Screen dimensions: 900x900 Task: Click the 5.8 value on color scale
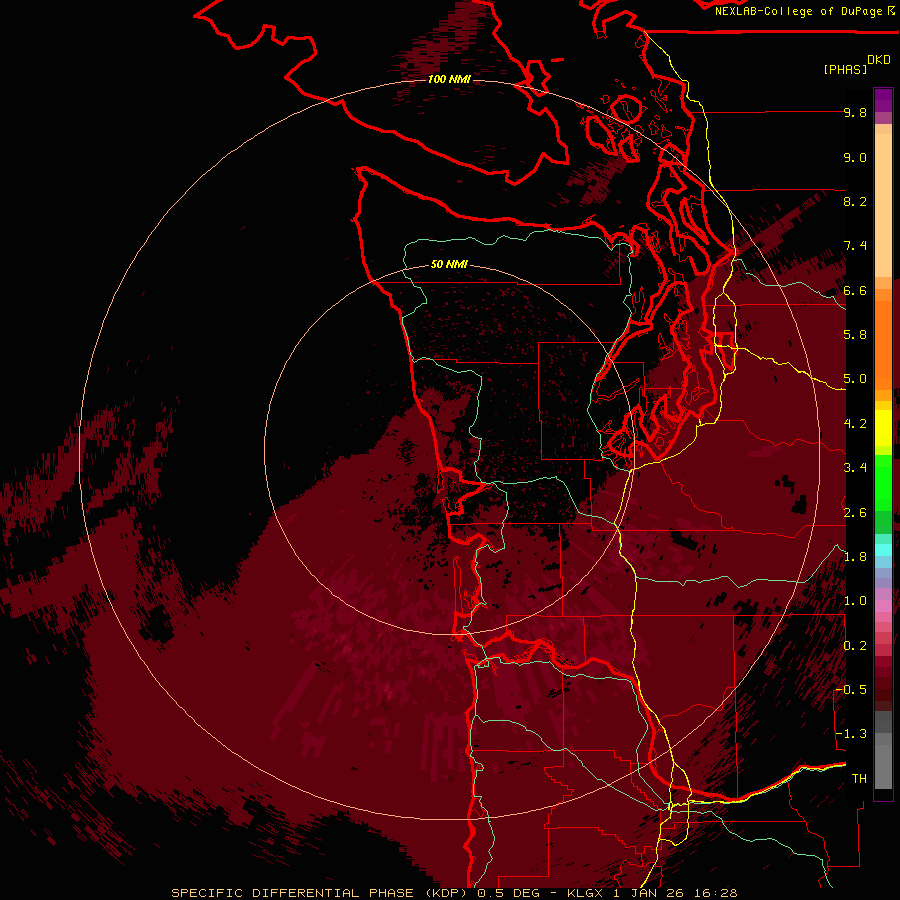(855, 335)
